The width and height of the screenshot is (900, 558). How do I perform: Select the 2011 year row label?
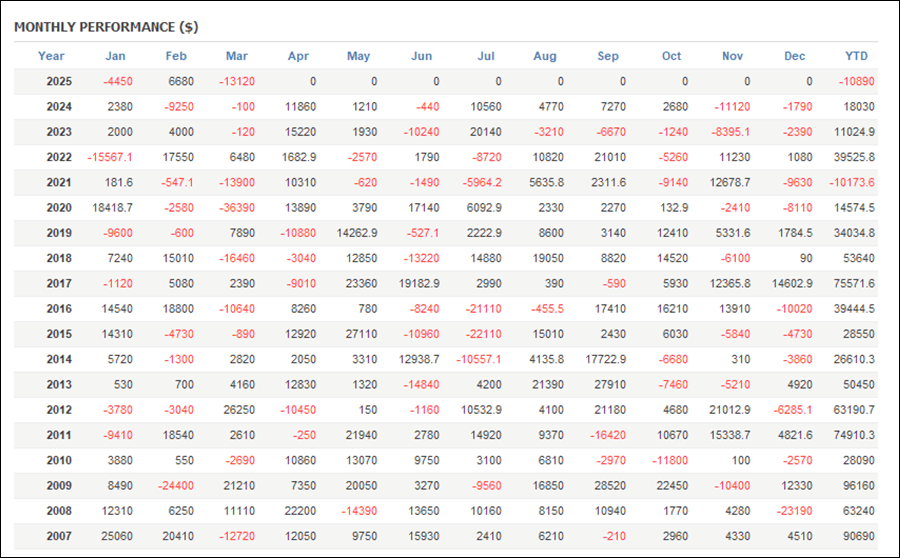point(59,435)
